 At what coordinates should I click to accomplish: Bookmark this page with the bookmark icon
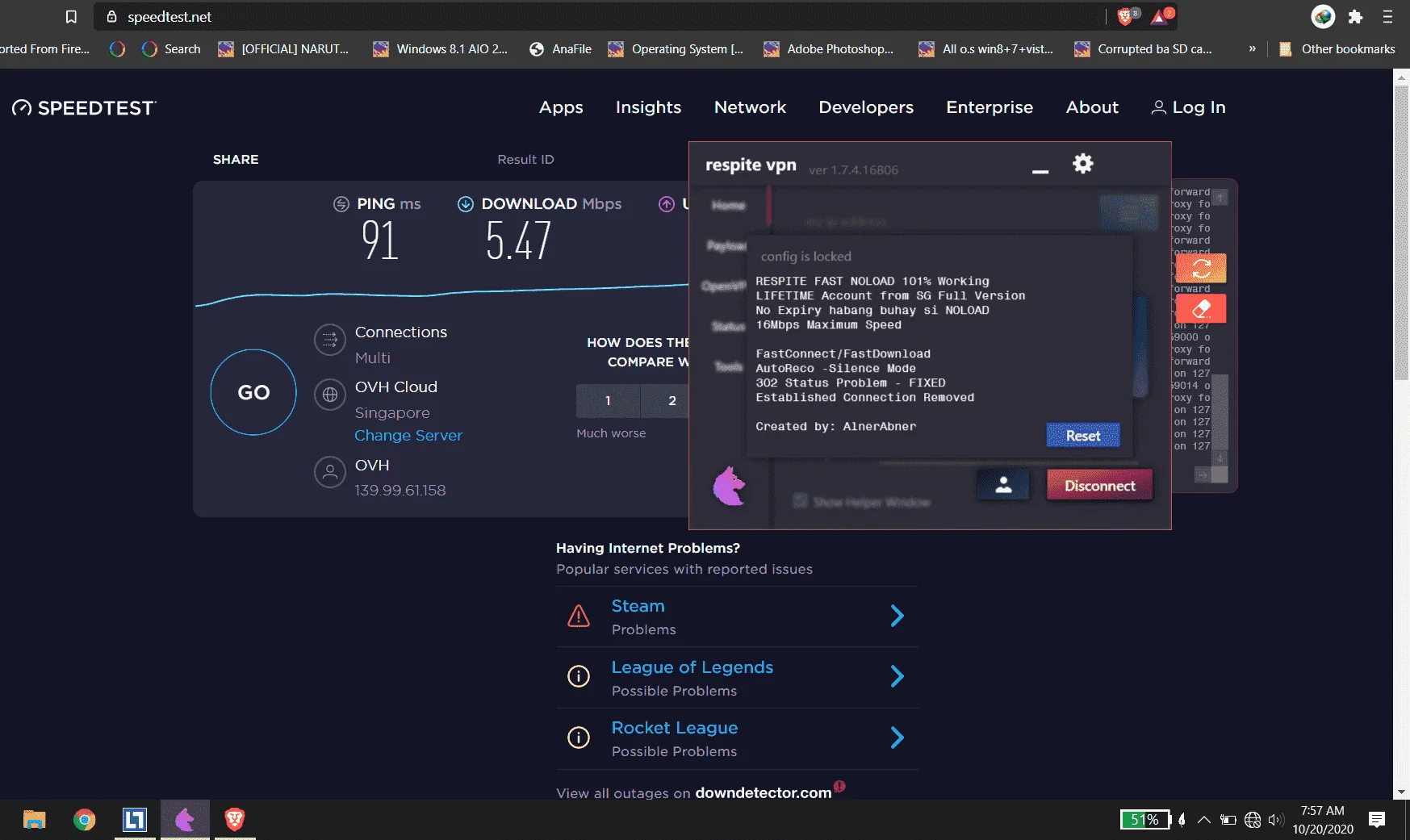coord(71,17)
